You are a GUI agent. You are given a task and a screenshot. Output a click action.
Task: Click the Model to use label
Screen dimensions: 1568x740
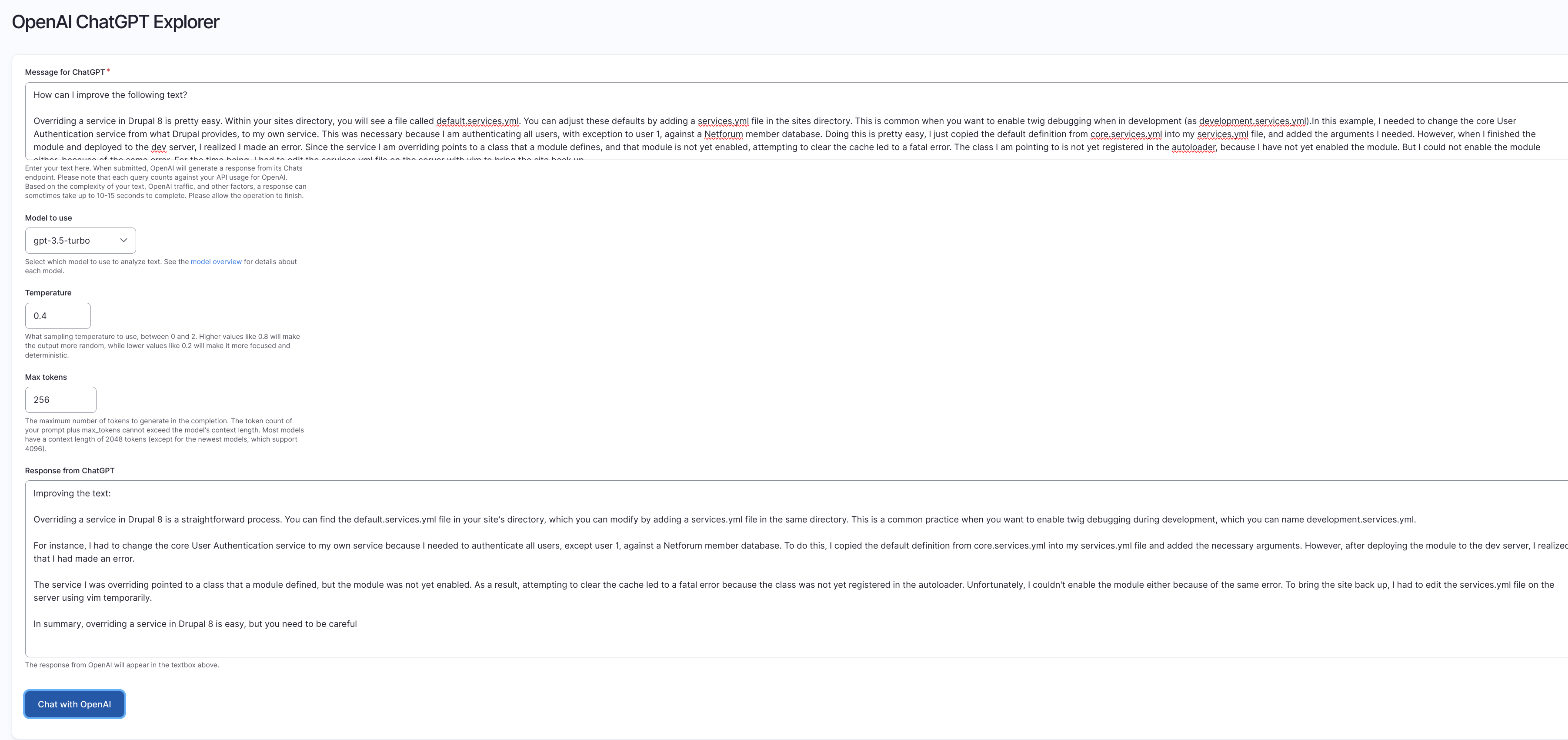click(x=48, y=218)
